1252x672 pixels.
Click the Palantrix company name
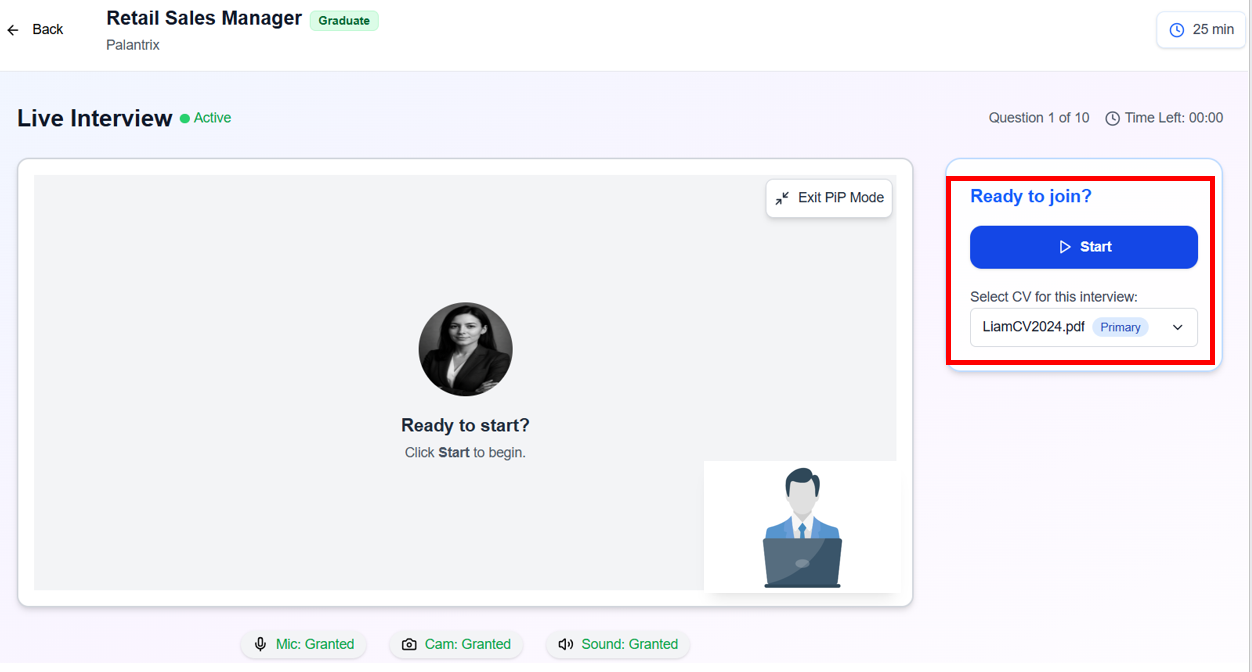click(133, 45)
